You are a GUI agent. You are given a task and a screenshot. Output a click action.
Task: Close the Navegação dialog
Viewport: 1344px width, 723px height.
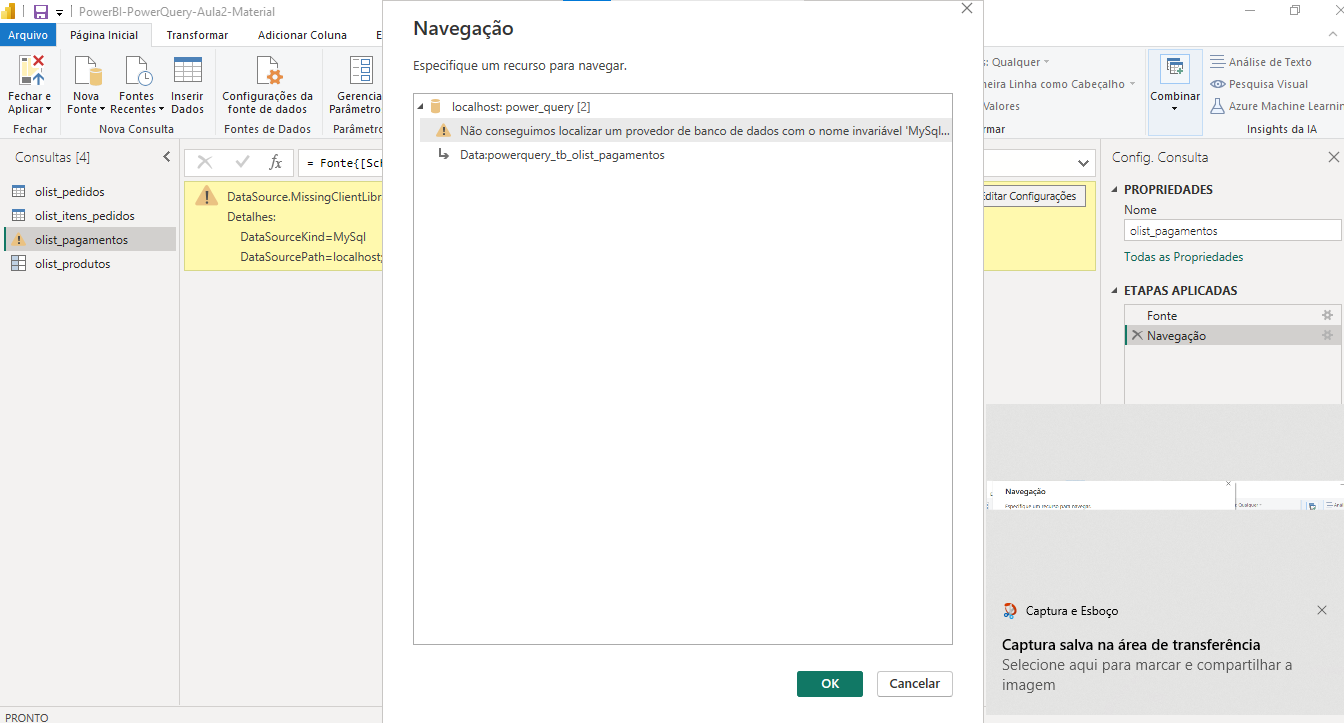(966, 8)
